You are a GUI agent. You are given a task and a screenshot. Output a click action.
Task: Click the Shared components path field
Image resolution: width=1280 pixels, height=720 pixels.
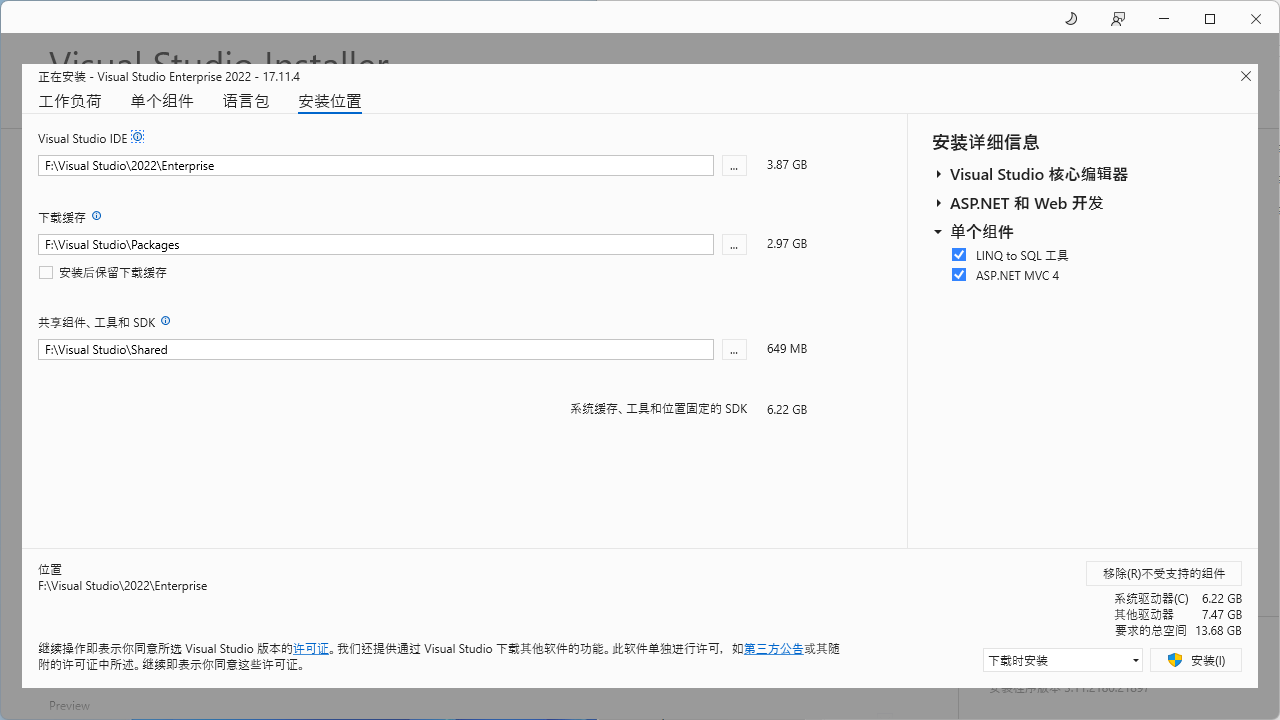click(376, 350)
